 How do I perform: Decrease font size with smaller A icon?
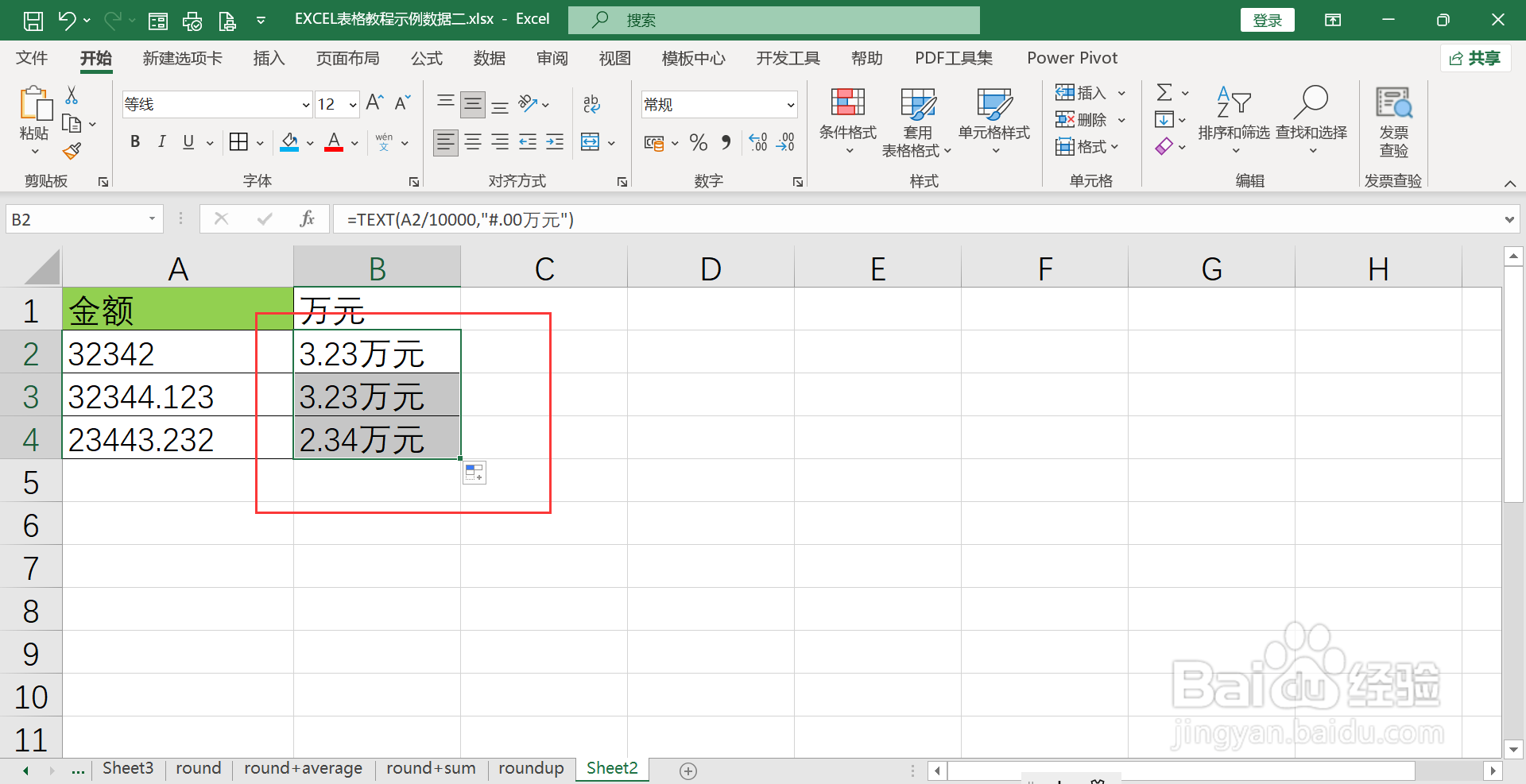tap(403, 103)
